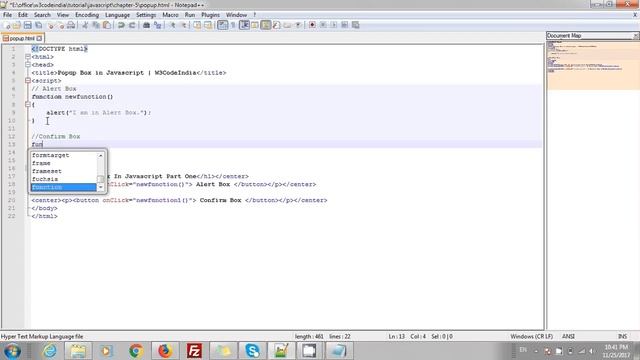Click the Zoom In toolbar icon
Viewport: 640px width, 360px height.
[173, 25]
